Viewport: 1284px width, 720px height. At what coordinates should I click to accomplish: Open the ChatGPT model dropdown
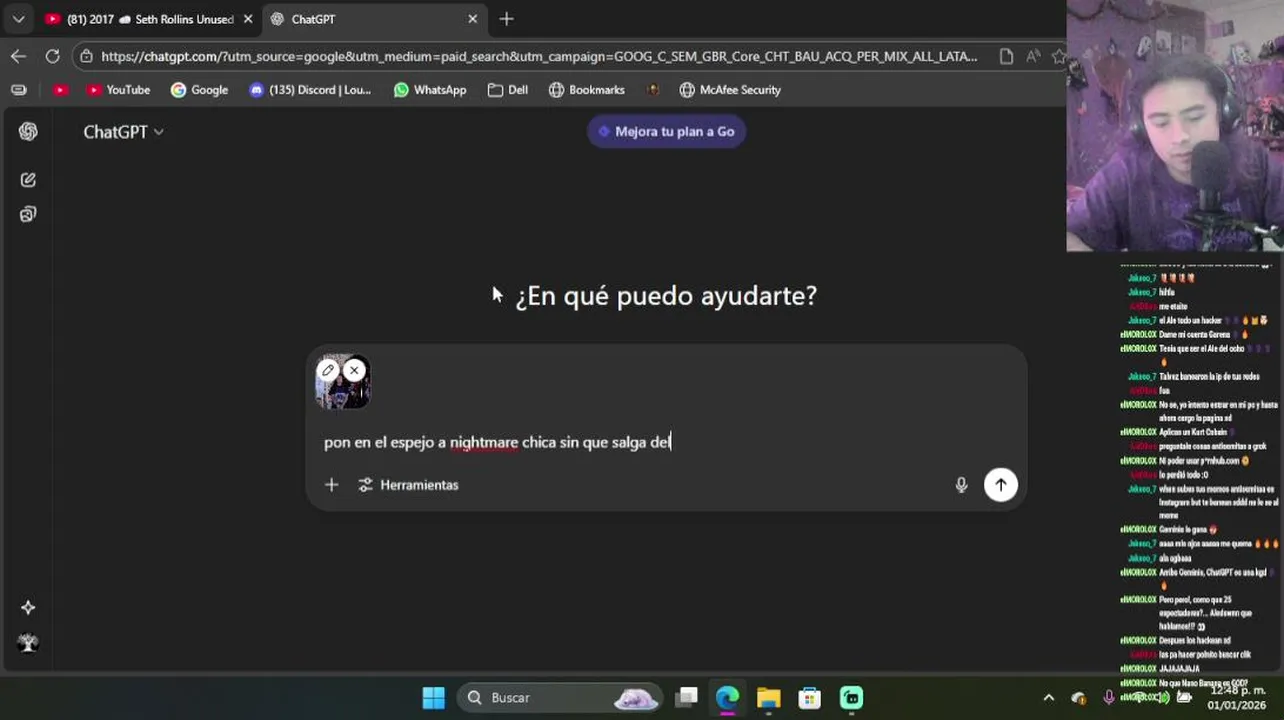(x=123, y=132)
